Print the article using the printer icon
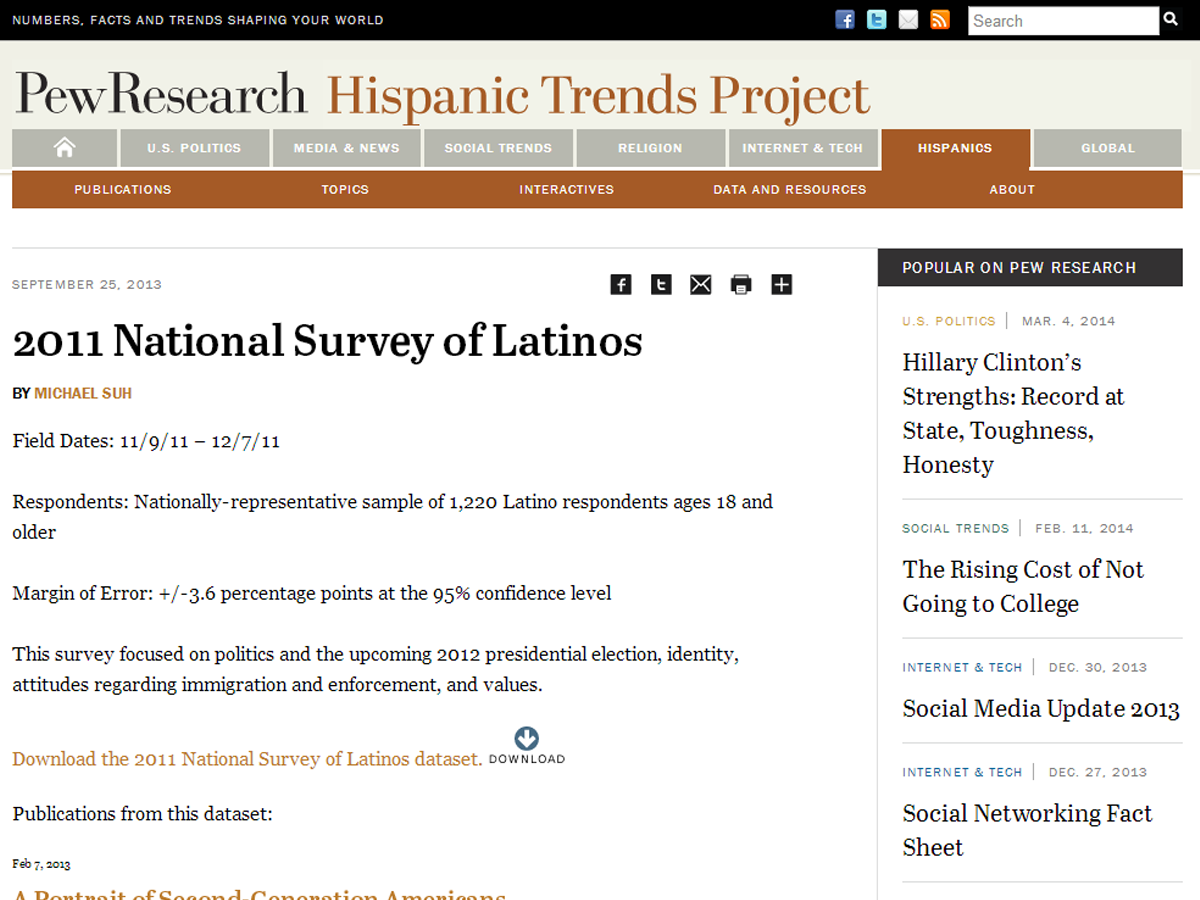This screenshot has width=1200, height=900. (741, 285)
